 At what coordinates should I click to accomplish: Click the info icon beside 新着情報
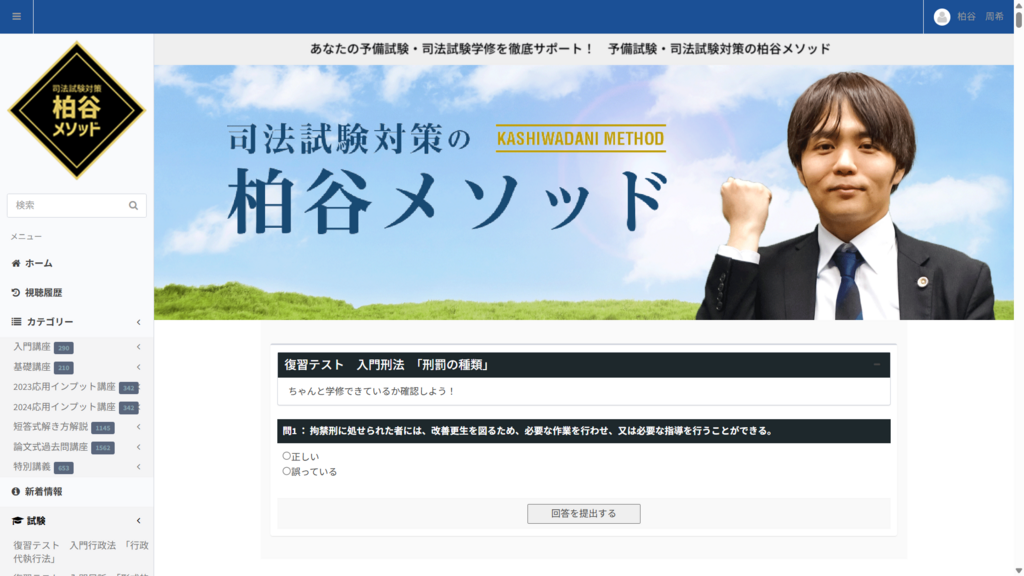pyautogui.click(x=16, y=492)
